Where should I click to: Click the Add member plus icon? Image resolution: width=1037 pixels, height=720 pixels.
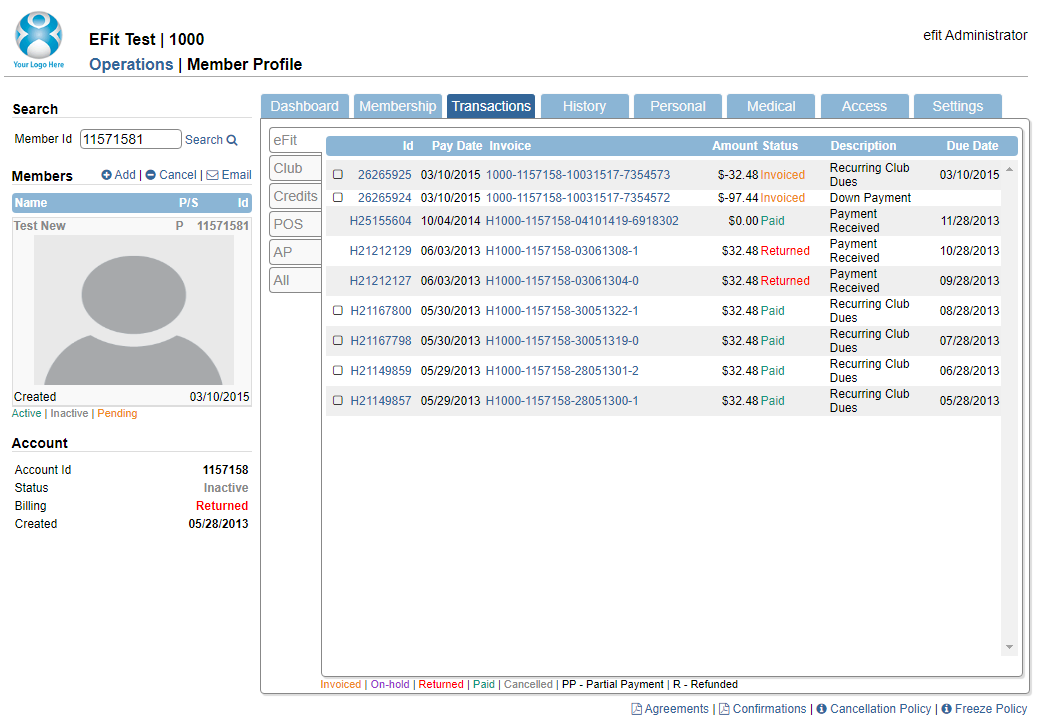pyautogui.click(x=106, y=175)
